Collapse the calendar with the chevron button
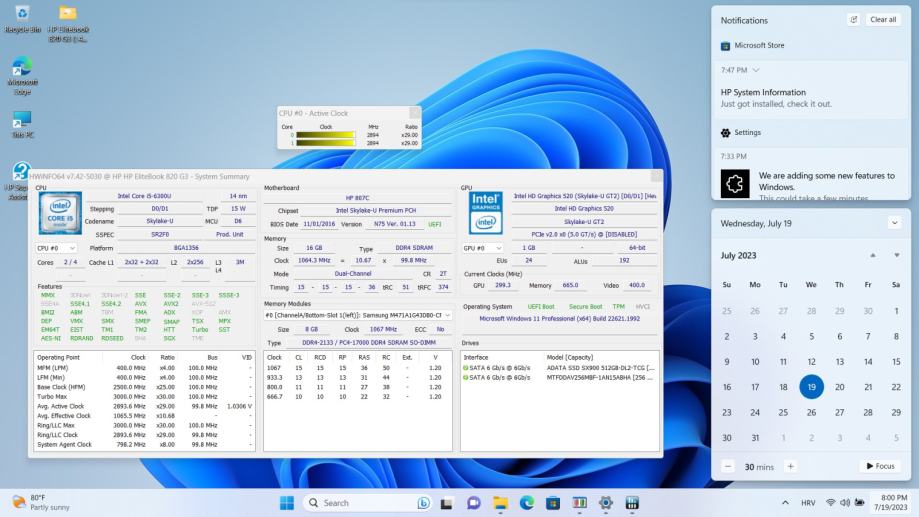The width and height of the screenshot is (919, 517). pos(893,222)
